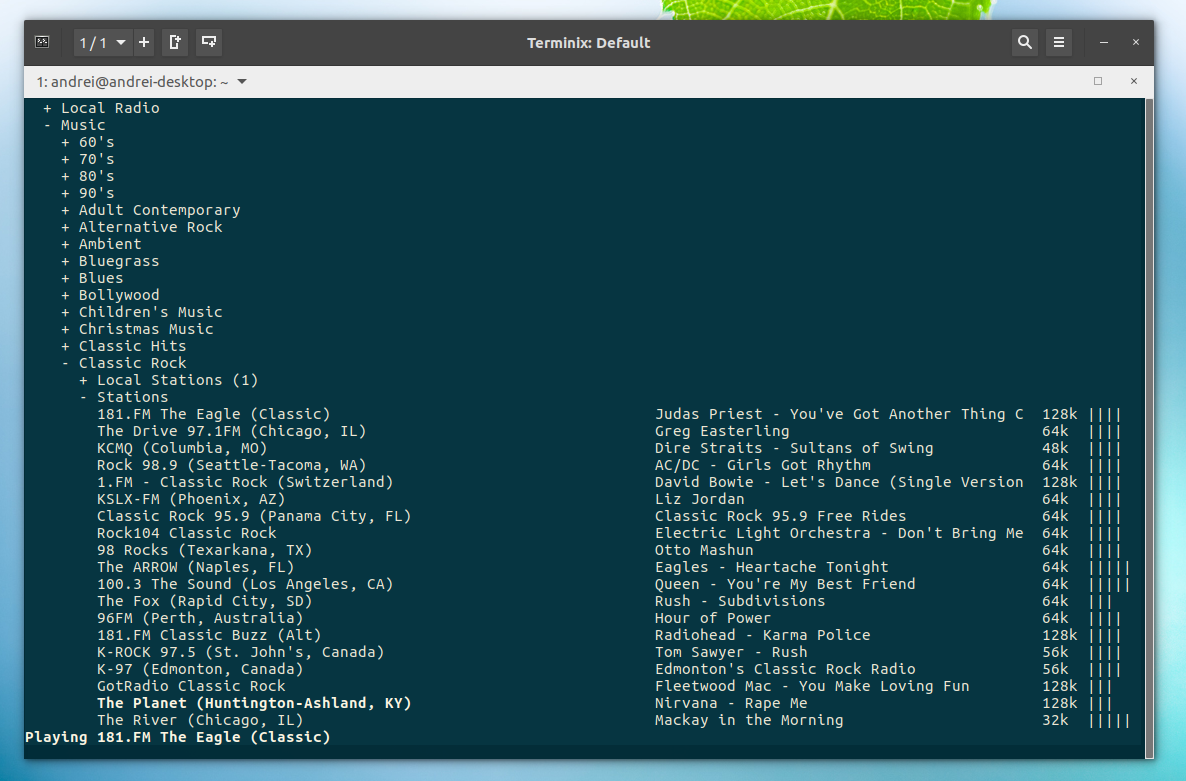This screenshot has height=781, width=1186.
Task: Expand the Bluegrass genre
Action: pos(110,261)
